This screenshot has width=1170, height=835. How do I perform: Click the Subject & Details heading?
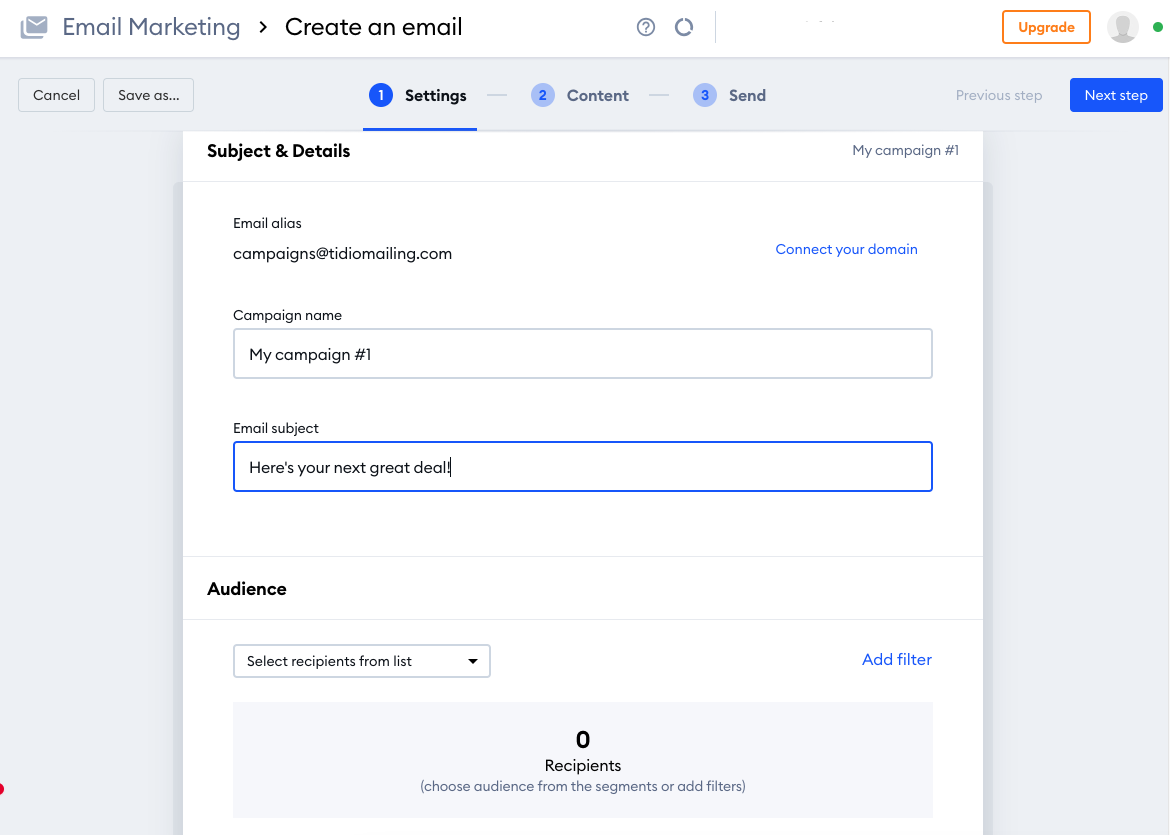click(x=278, y=151)
